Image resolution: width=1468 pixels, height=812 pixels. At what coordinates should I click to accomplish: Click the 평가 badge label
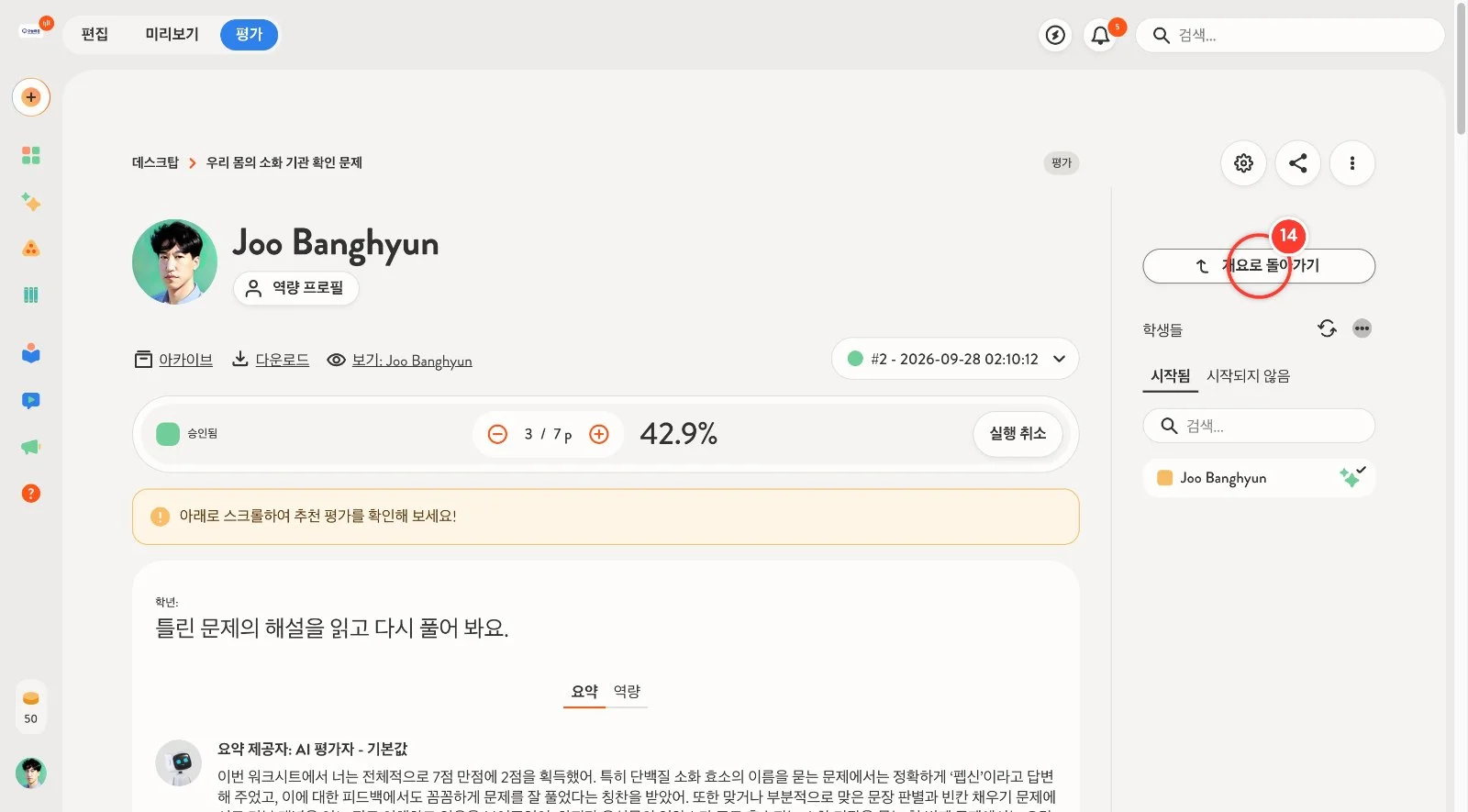pos(1062,163)
